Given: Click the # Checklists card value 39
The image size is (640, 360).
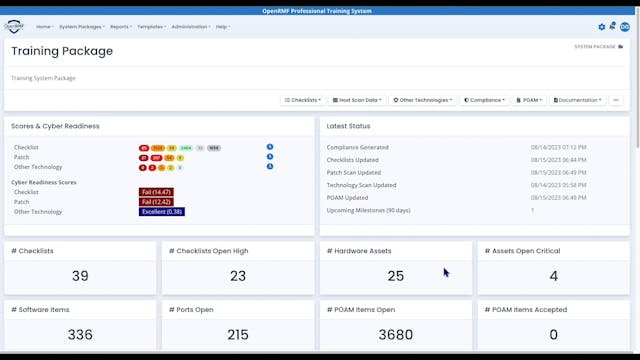Looking at the screenshot, I should coord(80,276).
